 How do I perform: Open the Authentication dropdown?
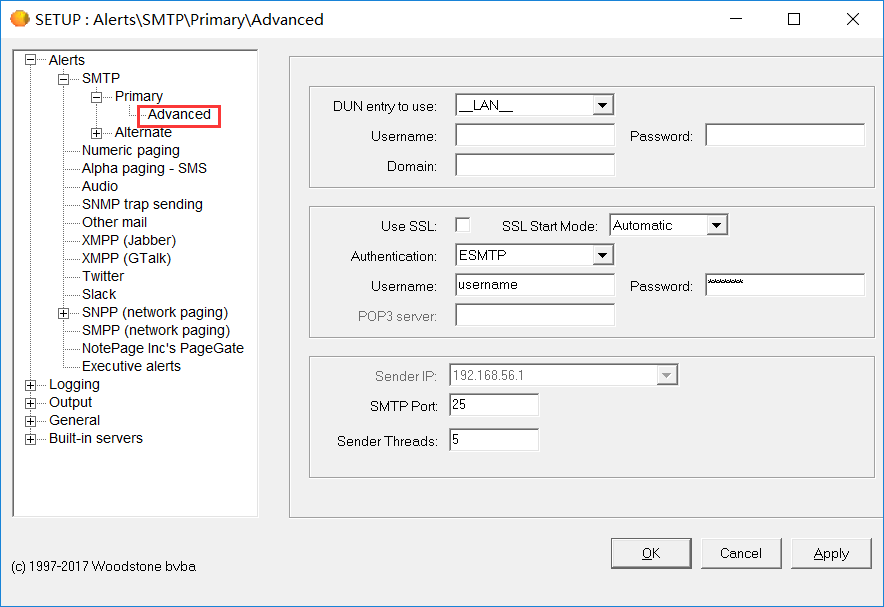[x=601, y=255]
